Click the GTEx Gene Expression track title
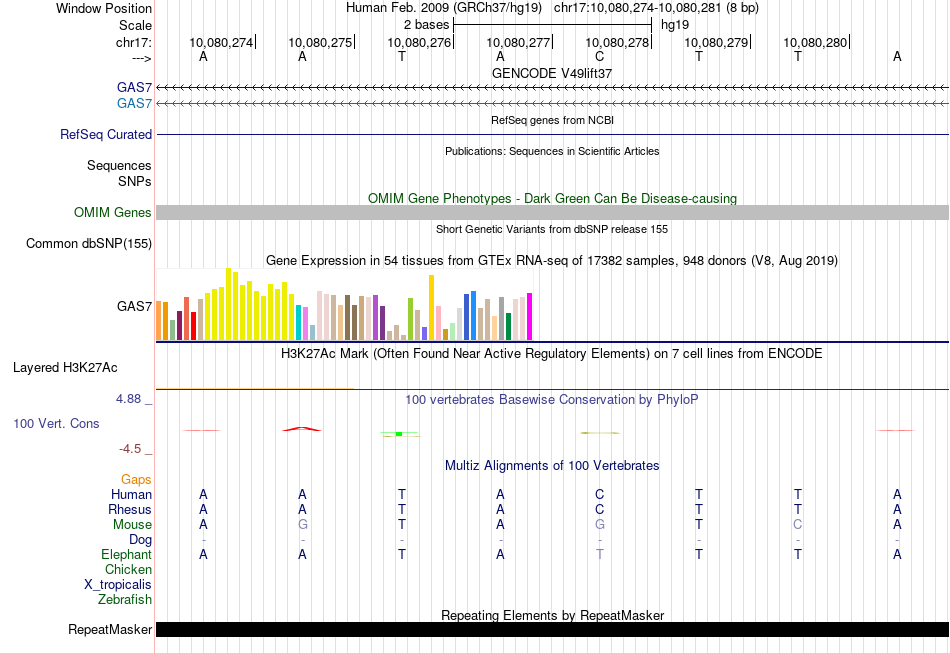The image size is (950, 653). click(x=552, y=260)
